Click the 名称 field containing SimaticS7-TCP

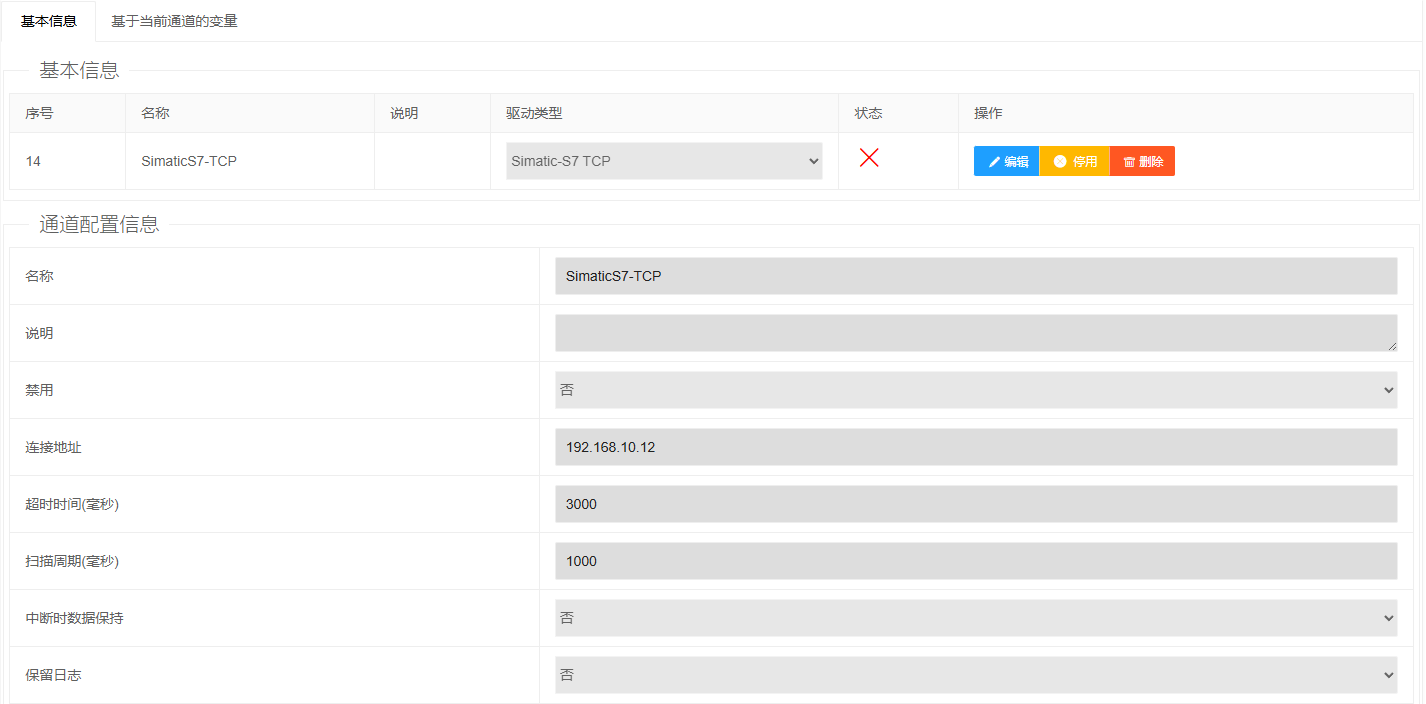[x=975, y=276]
